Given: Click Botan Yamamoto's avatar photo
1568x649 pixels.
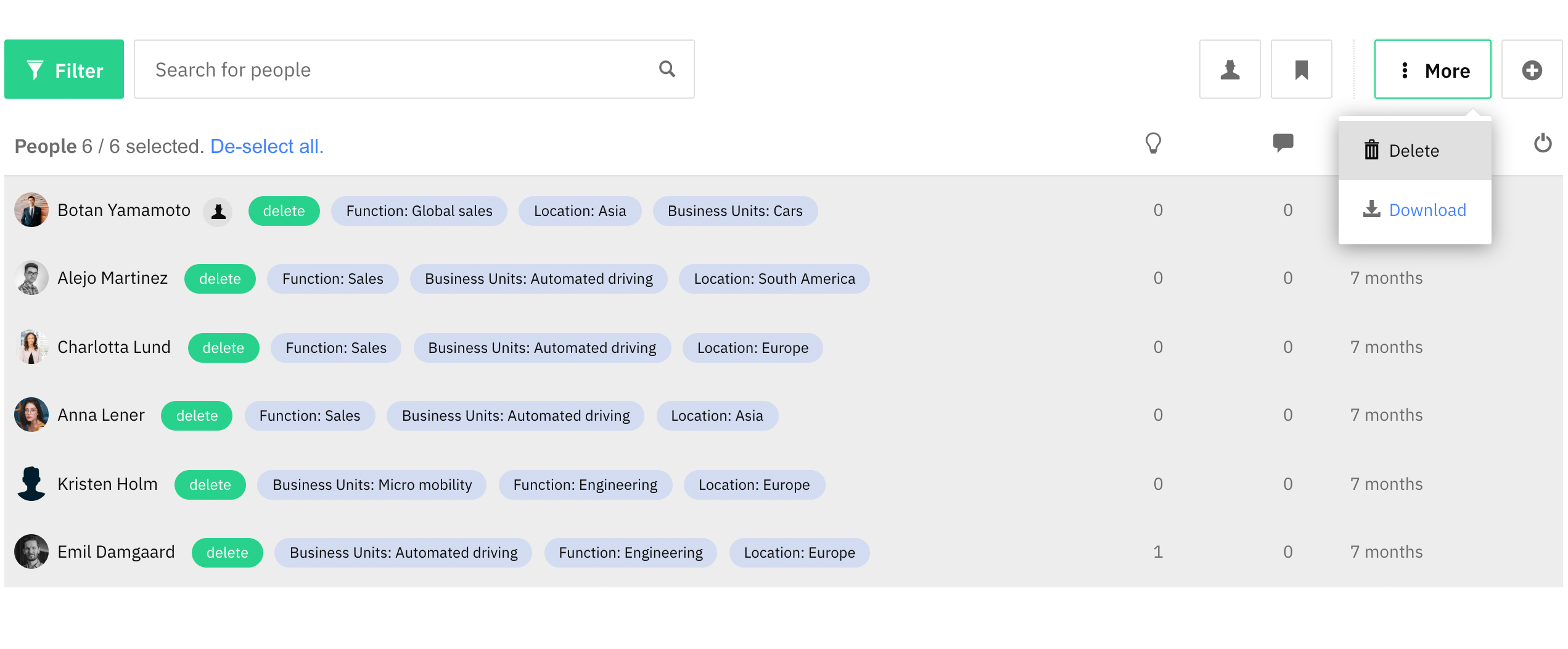Looking at the screenshot, I should (31, 210).
